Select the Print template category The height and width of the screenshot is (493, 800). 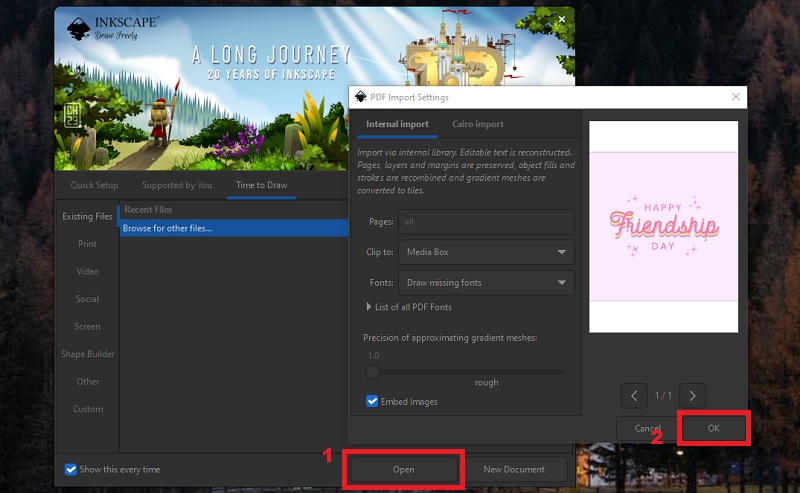(x=87, y=244)
